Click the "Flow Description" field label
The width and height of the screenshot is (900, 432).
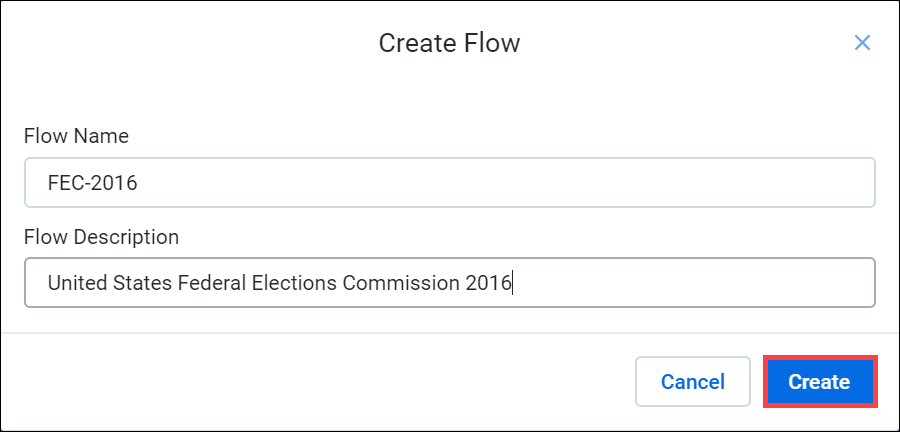[x=101, y=237]
